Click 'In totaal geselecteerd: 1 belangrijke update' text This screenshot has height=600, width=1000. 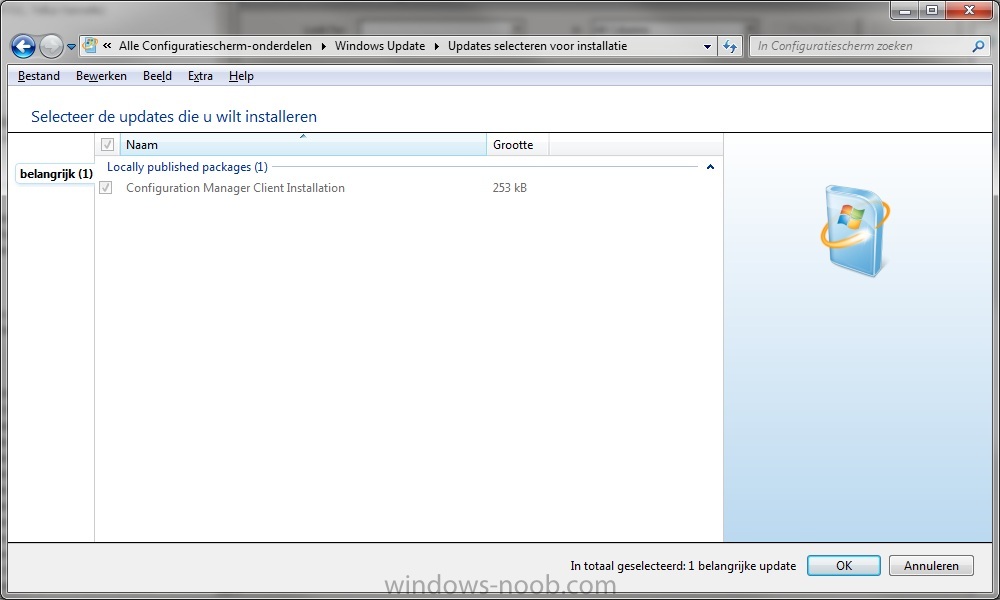coord(683,566)
